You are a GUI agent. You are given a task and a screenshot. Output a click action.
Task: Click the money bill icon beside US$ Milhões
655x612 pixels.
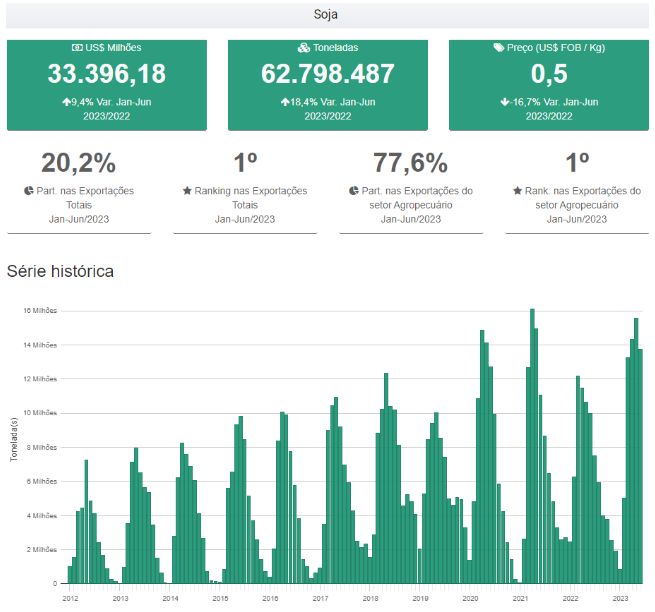click(77, 47)
